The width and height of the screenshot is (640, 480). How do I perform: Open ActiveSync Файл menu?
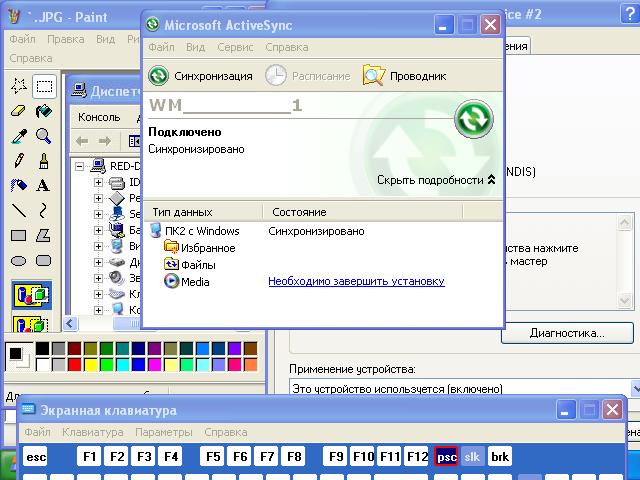(x=161, y=47)
